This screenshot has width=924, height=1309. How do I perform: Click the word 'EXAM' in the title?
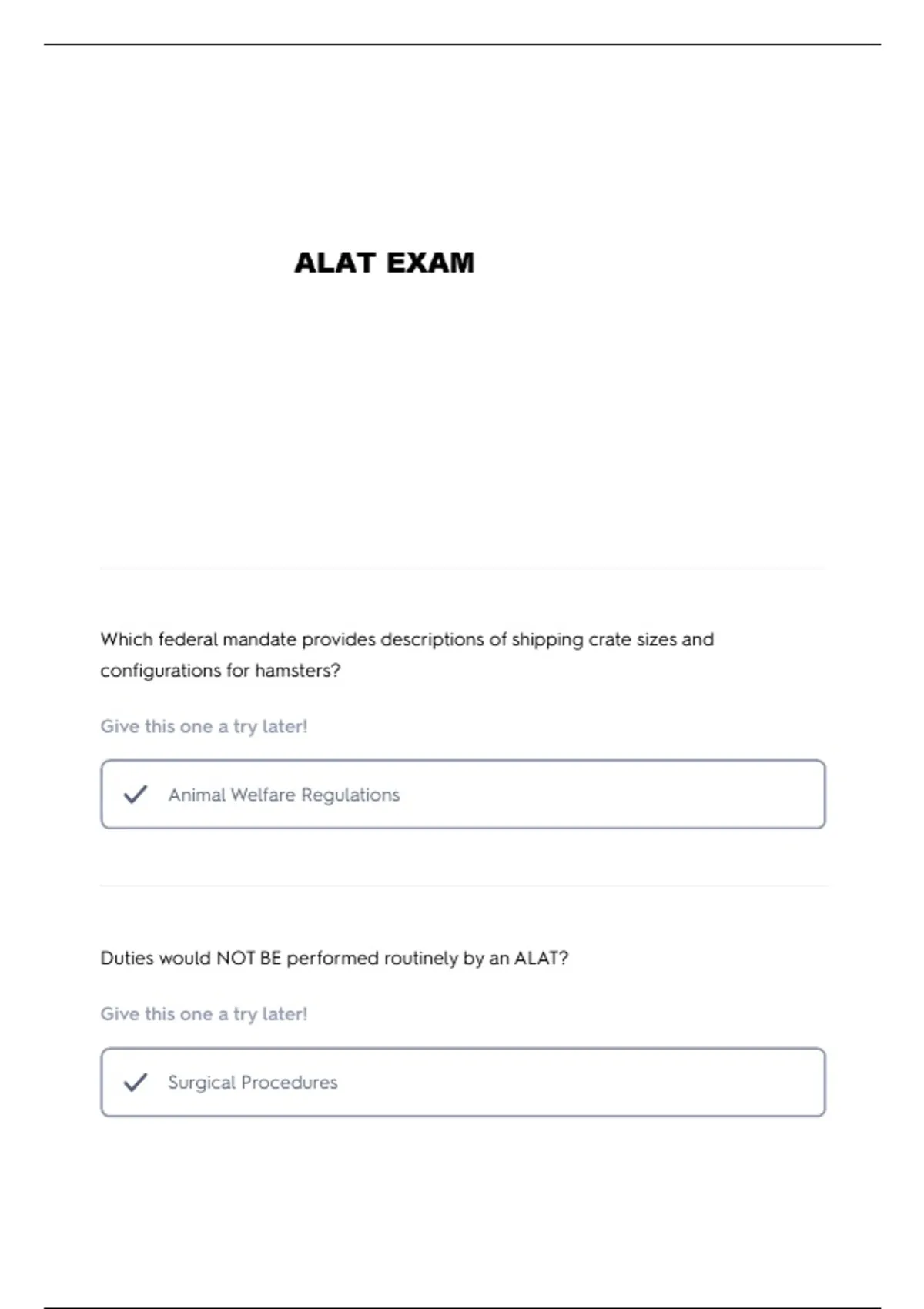[430, 263]
